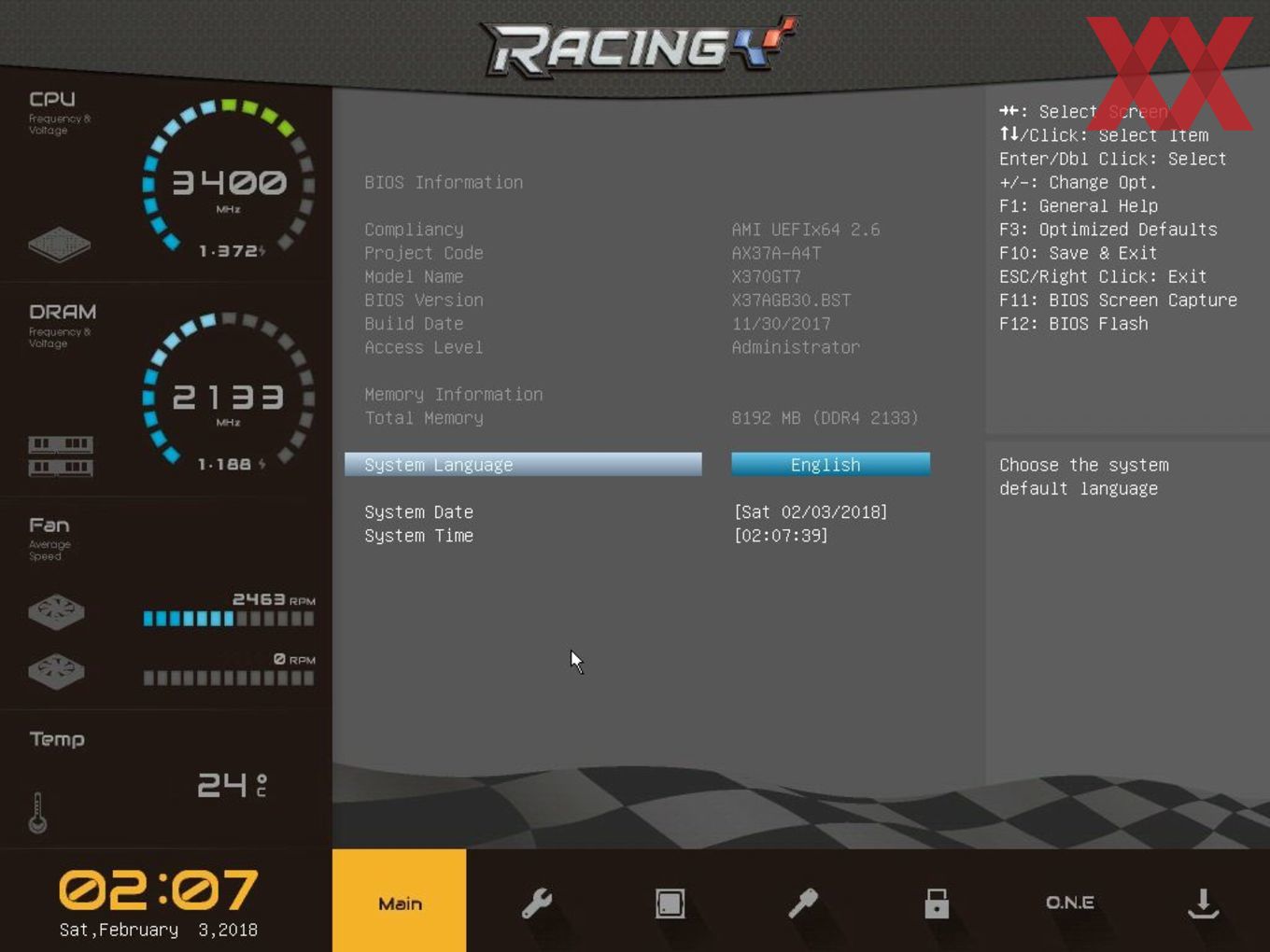Click the upper fan icon
This screenshot has height=952, width=1270.
coord(56,611)
